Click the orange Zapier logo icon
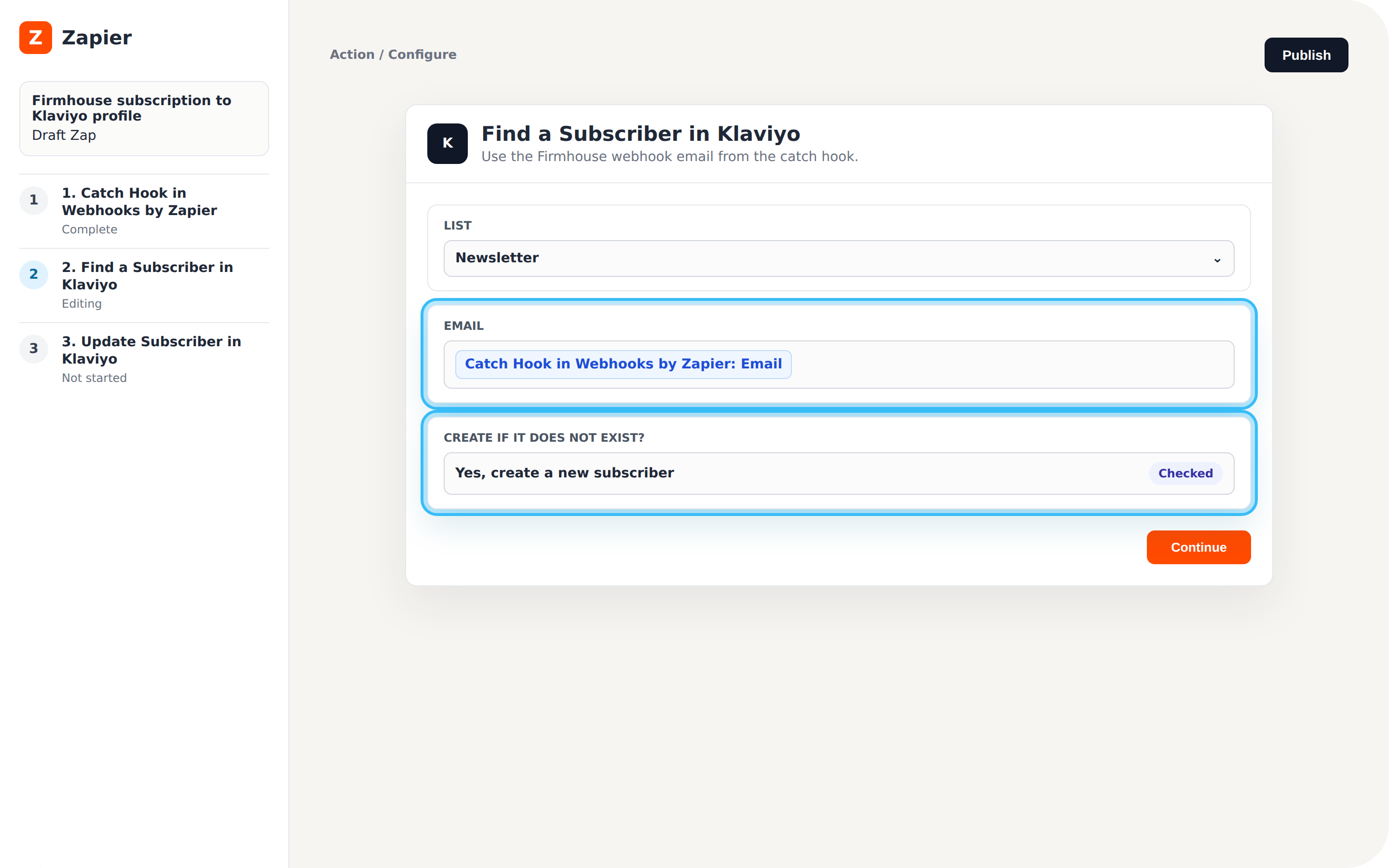Viewport: 1389px width, 868px height. pos(36,37)
